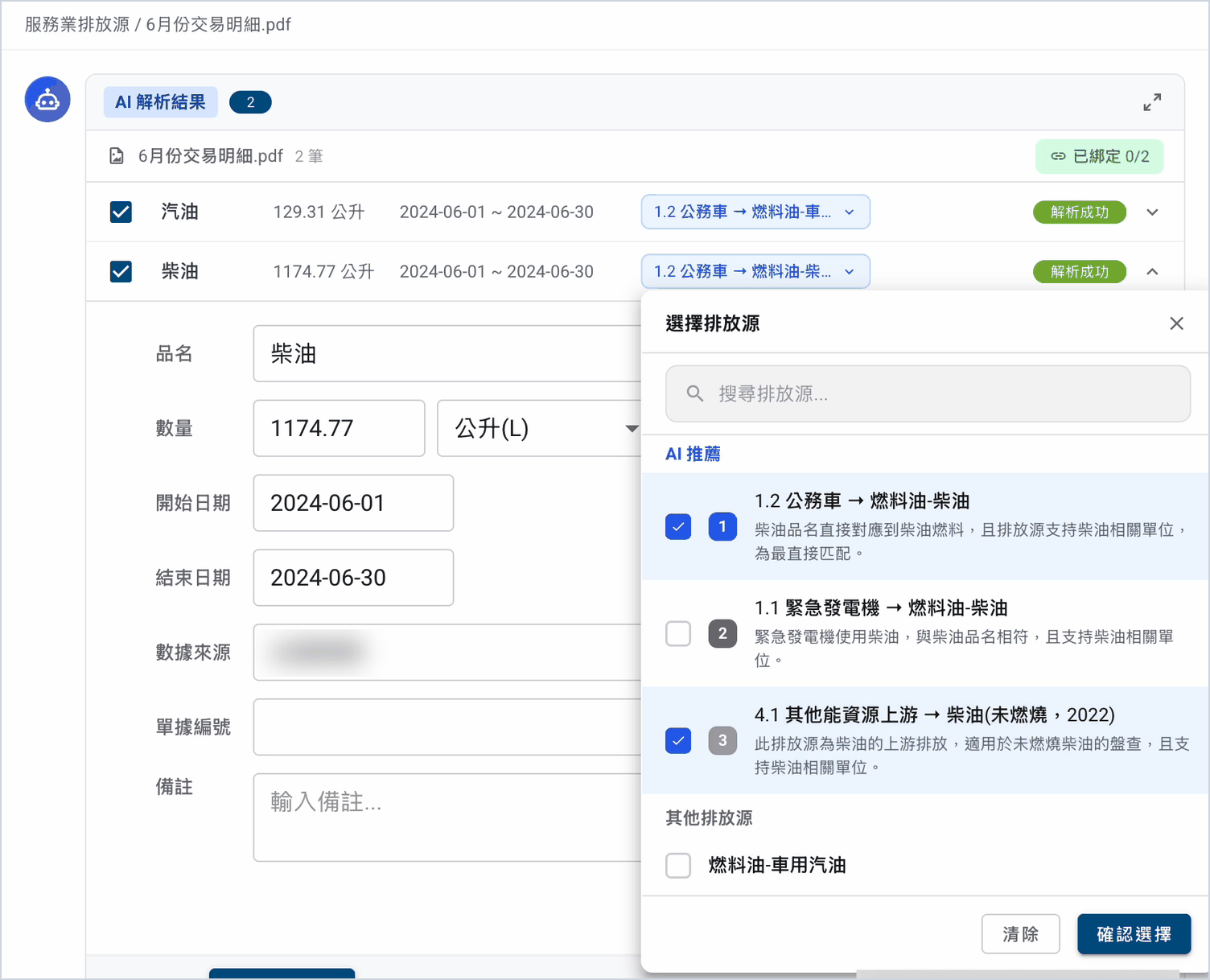
Task: Click the 129.31 公升 quantity text
Action: pyautogui.click(x=319, y=212)
